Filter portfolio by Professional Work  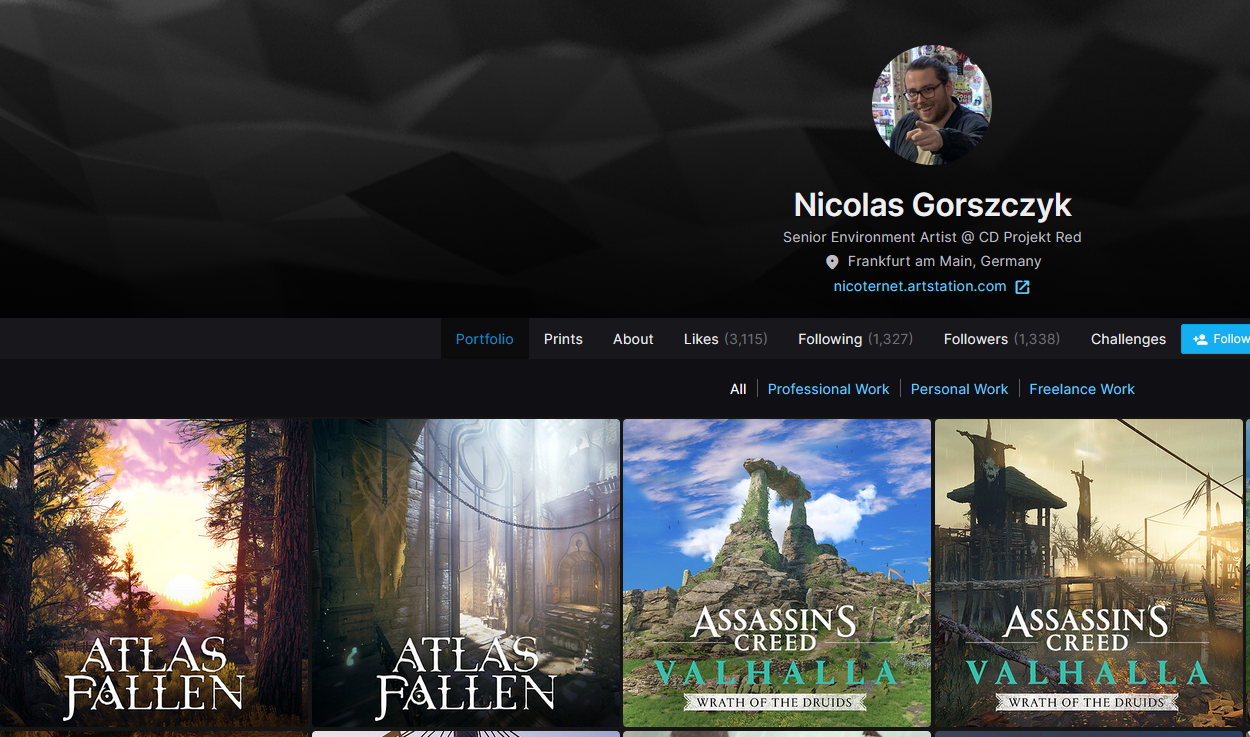click(828, 389)
